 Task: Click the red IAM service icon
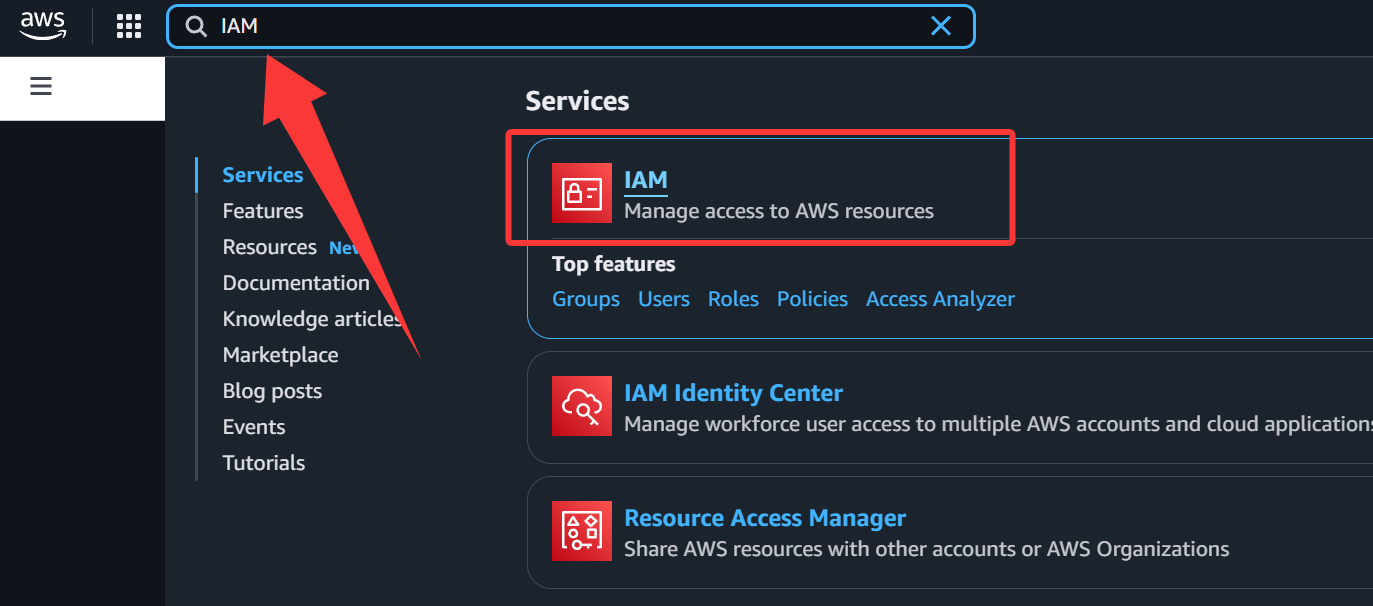coord(581,193)
